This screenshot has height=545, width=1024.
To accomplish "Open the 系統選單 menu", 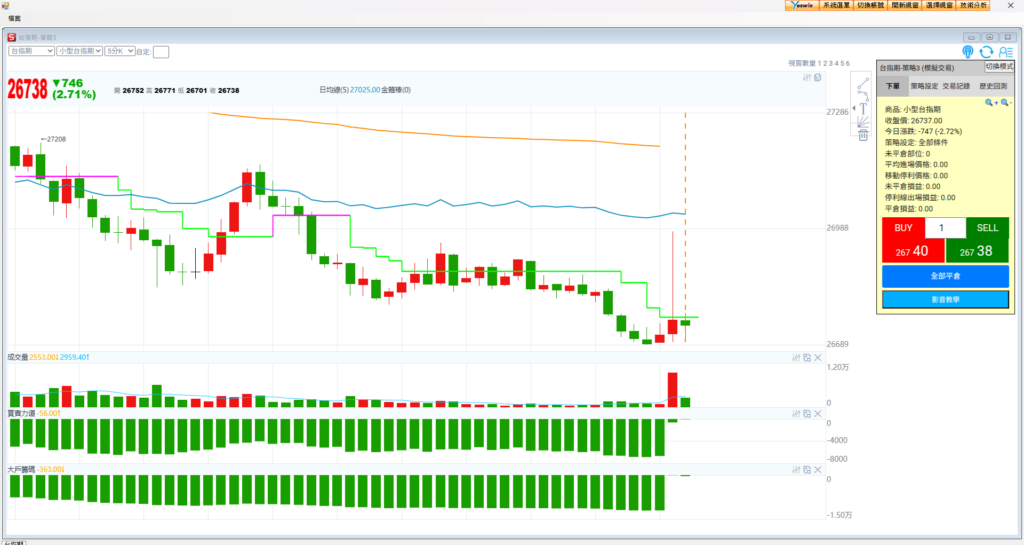I will (836, 5).
